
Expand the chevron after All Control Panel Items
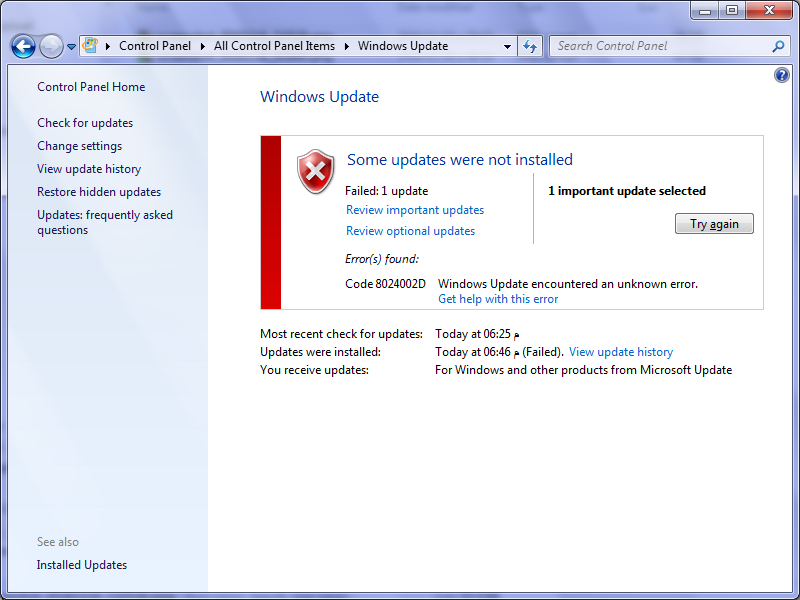point(347,46)
